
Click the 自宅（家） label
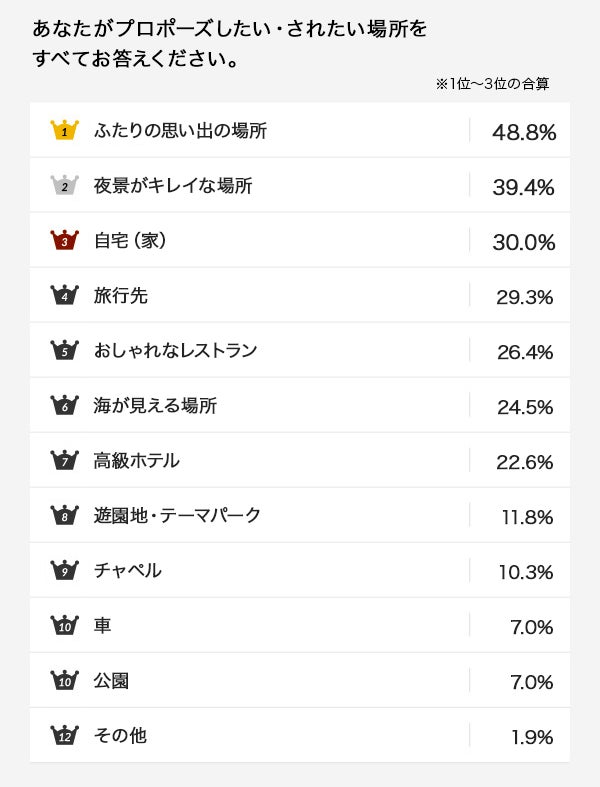(129, 240)
